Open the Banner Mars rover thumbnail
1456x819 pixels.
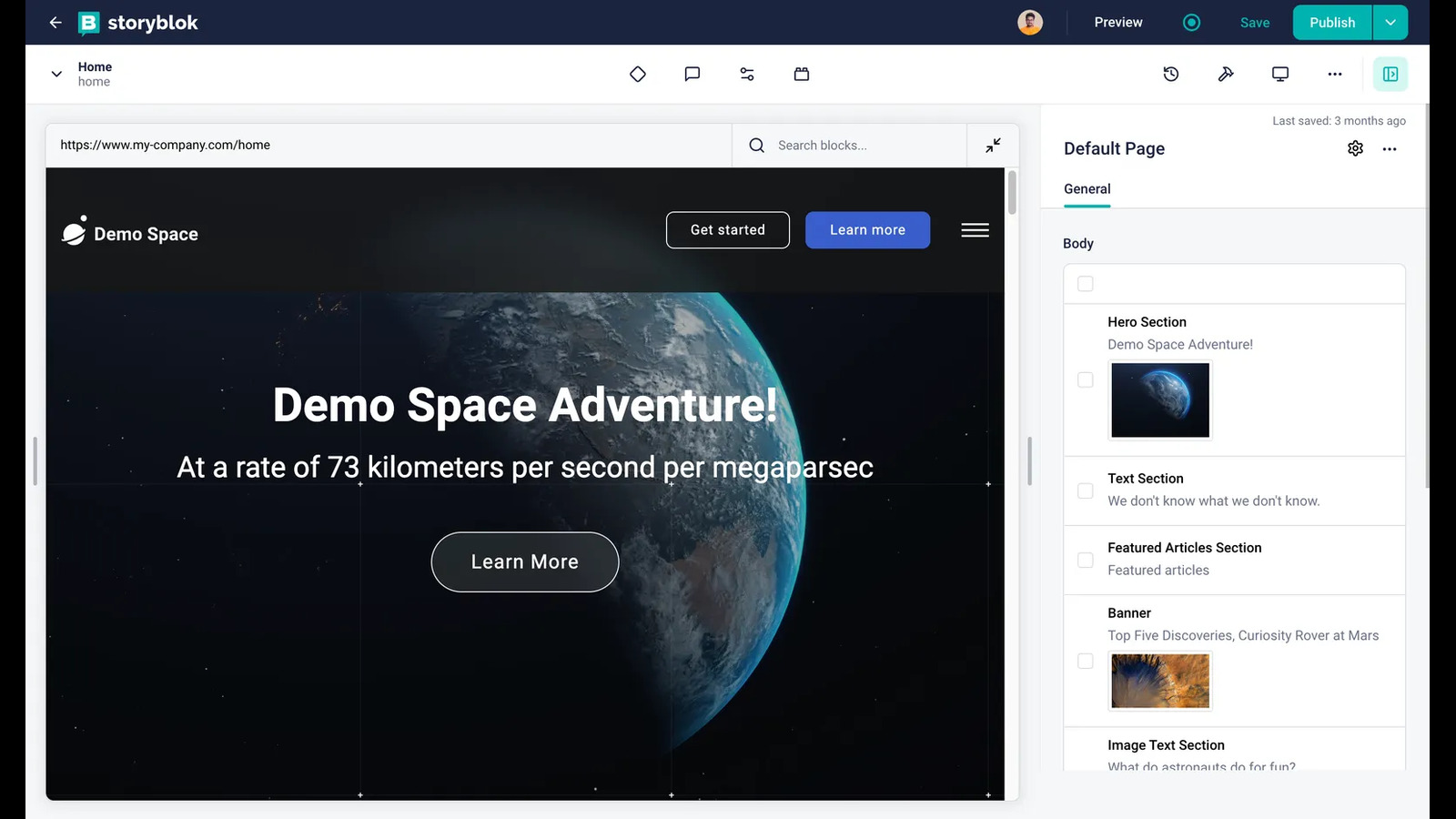coord(1160,681)
